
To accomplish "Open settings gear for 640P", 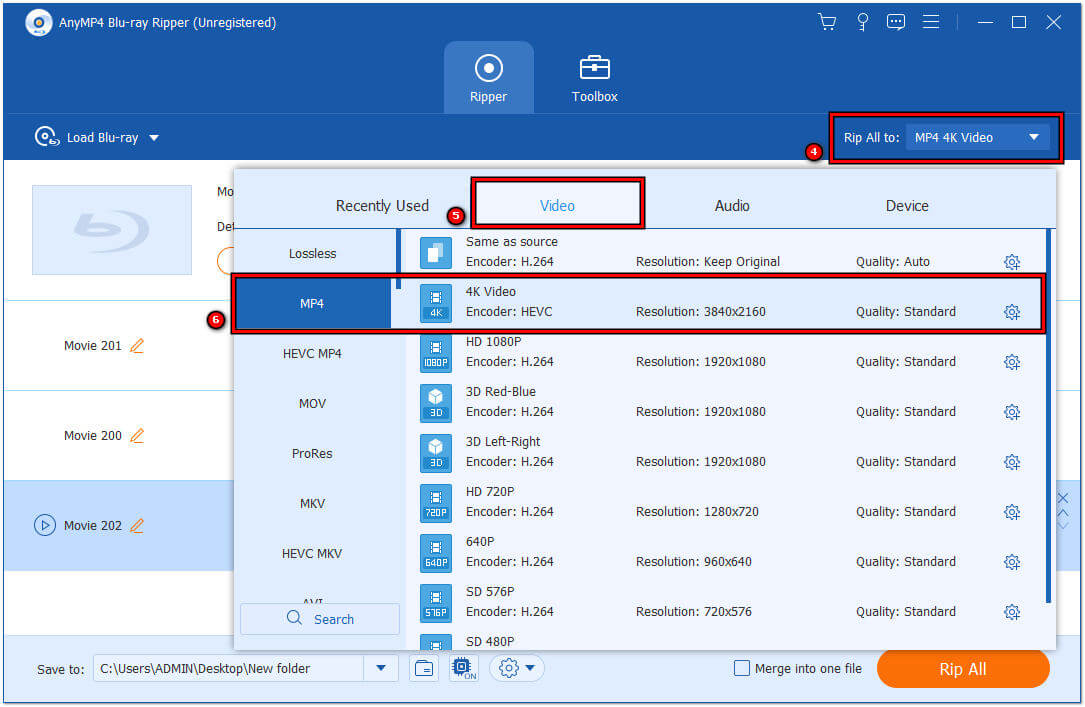I will pos(1012,562).
